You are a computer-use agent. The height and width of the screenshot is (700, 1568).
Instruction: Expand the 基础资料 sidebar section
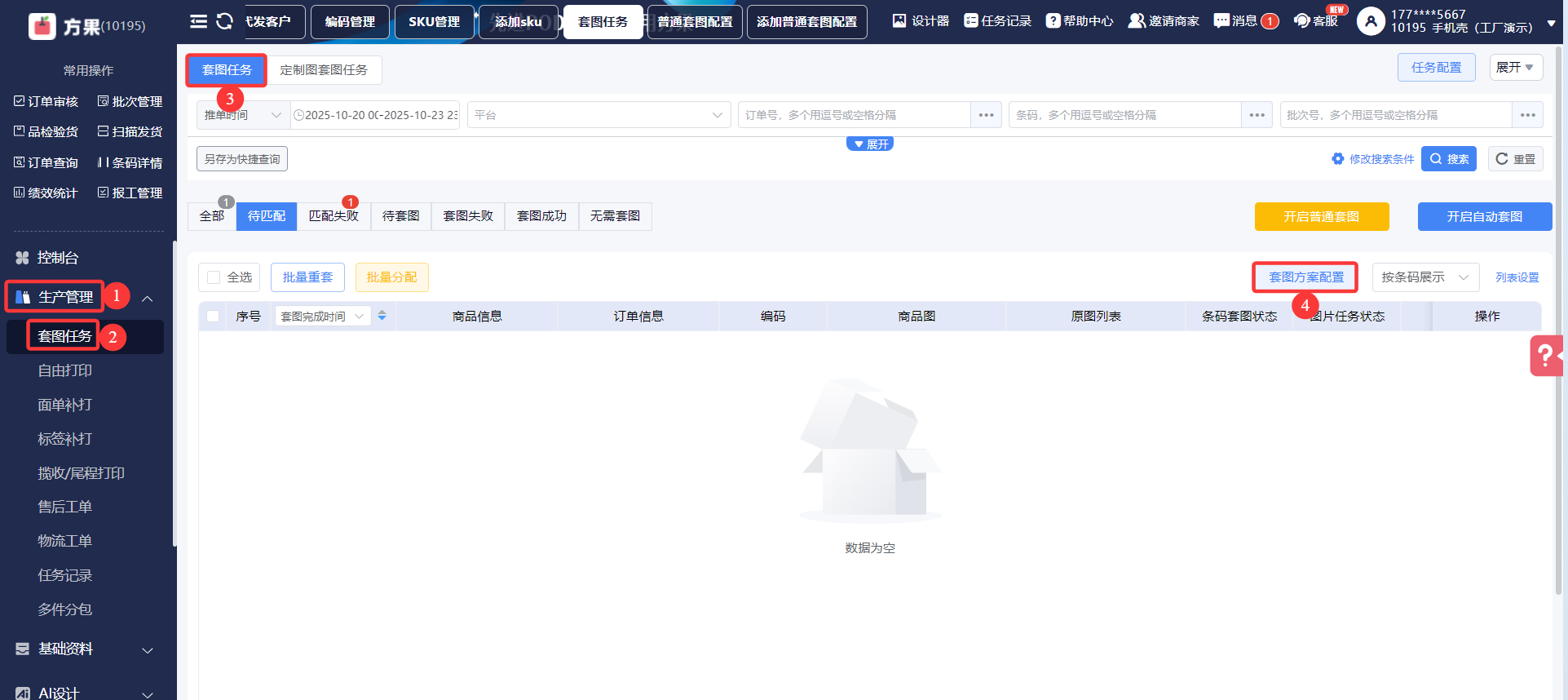click(x=148, y=649)
